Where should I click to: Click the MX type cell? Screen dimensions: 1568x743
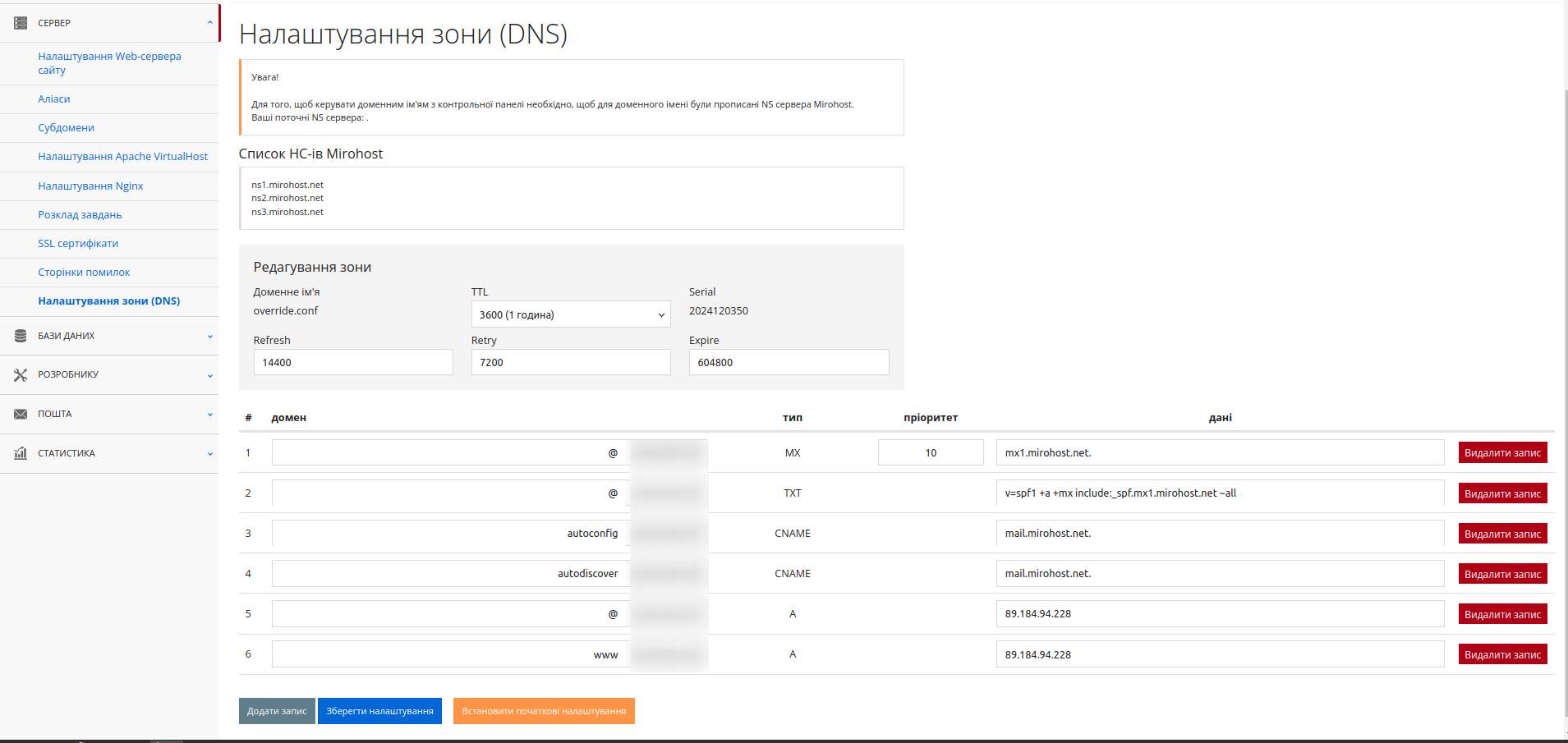(793, 452)
